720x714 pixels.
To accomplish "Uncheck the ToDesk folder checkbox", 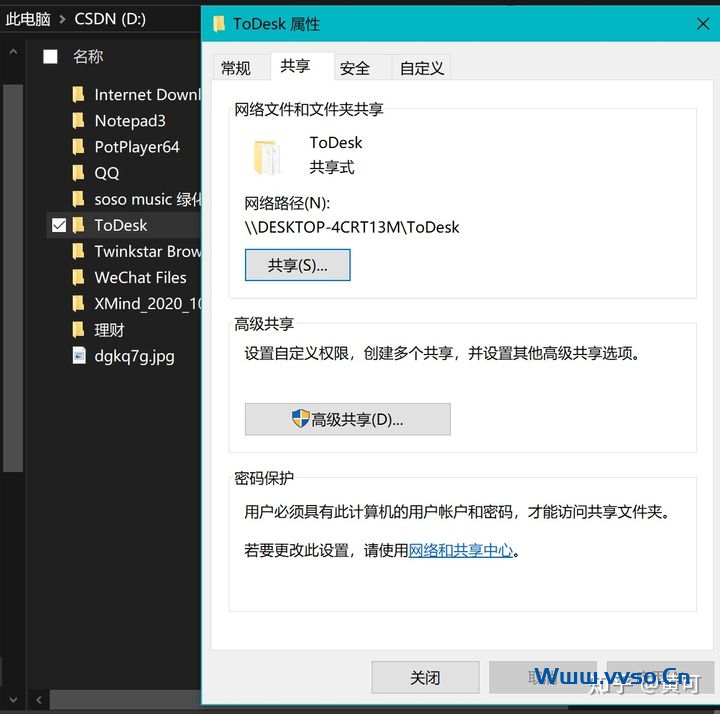I will [x=59, y=225].
